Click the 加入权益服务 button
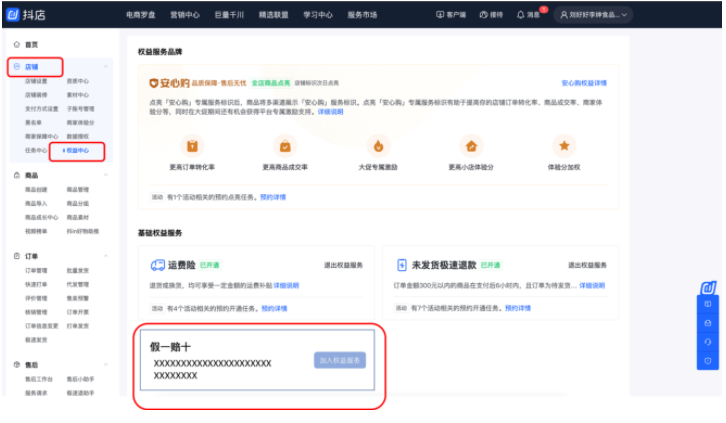 click(340, 360)
